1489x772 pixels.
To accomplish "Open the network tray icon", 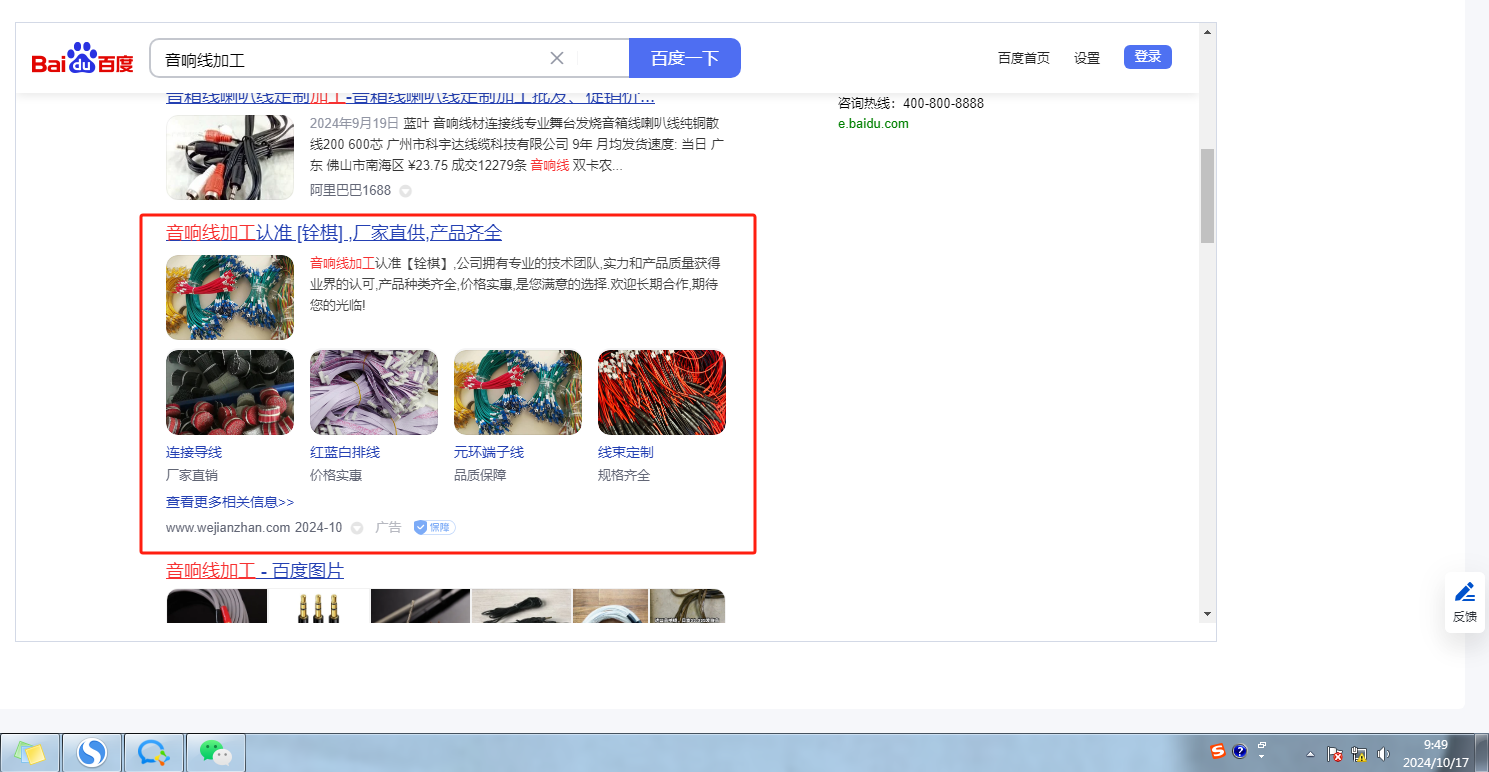I will [1359, 754].
